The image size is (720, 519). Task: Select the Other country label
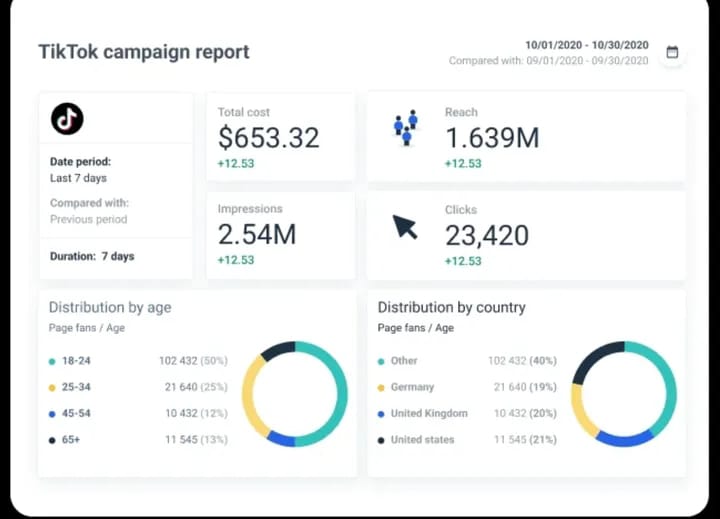pos(404,361)
